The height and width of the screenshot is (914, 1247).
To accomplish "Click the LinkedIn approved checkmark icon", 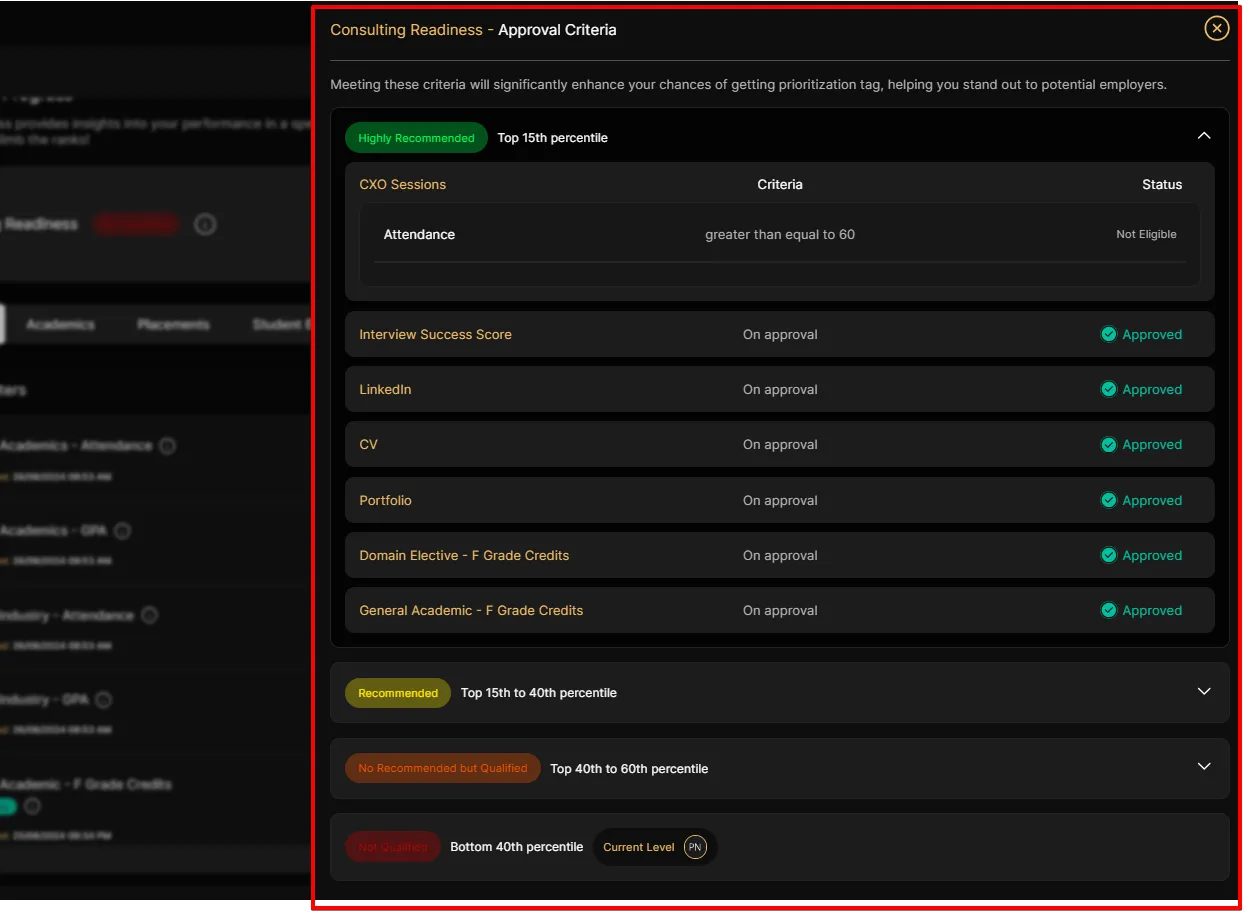I will (1108, 390).
